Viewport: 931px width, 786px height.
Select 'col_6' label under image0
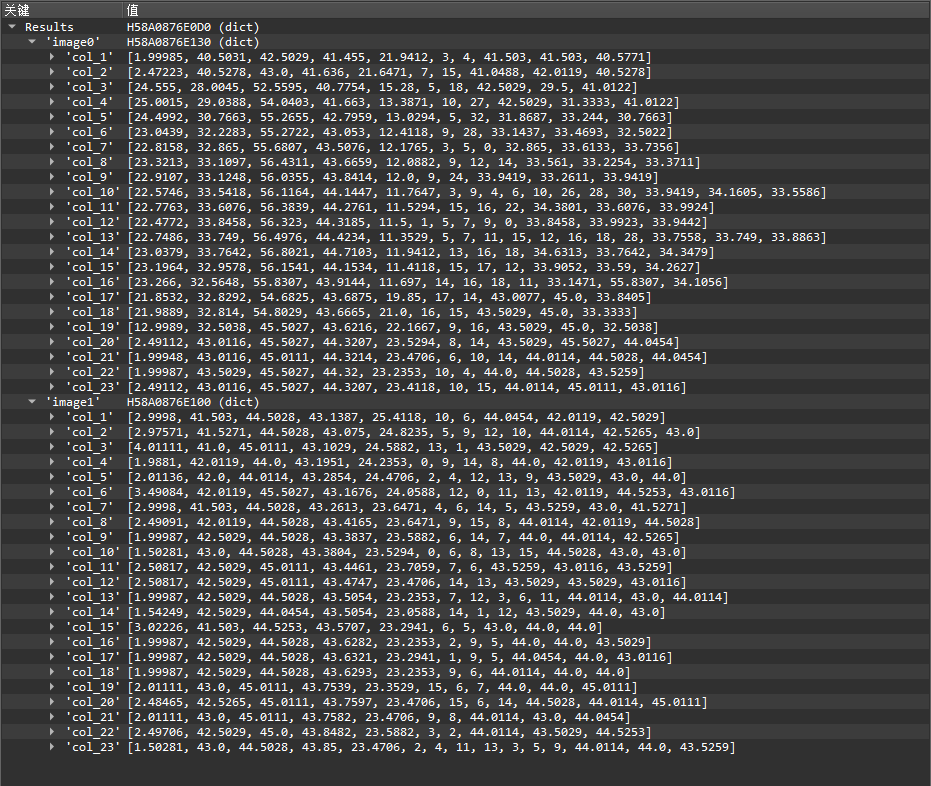pyautogui.click(x=89, y=132)
